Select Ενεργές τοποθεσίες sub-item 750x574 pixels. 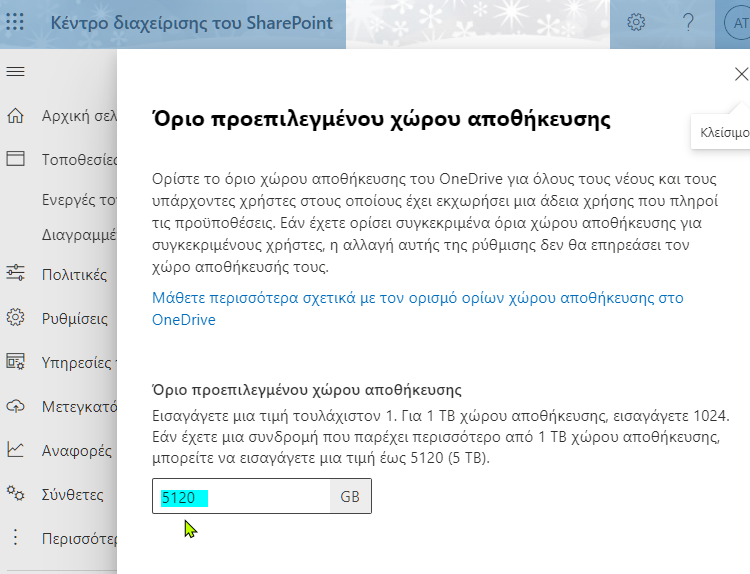(x=79, y=199)
